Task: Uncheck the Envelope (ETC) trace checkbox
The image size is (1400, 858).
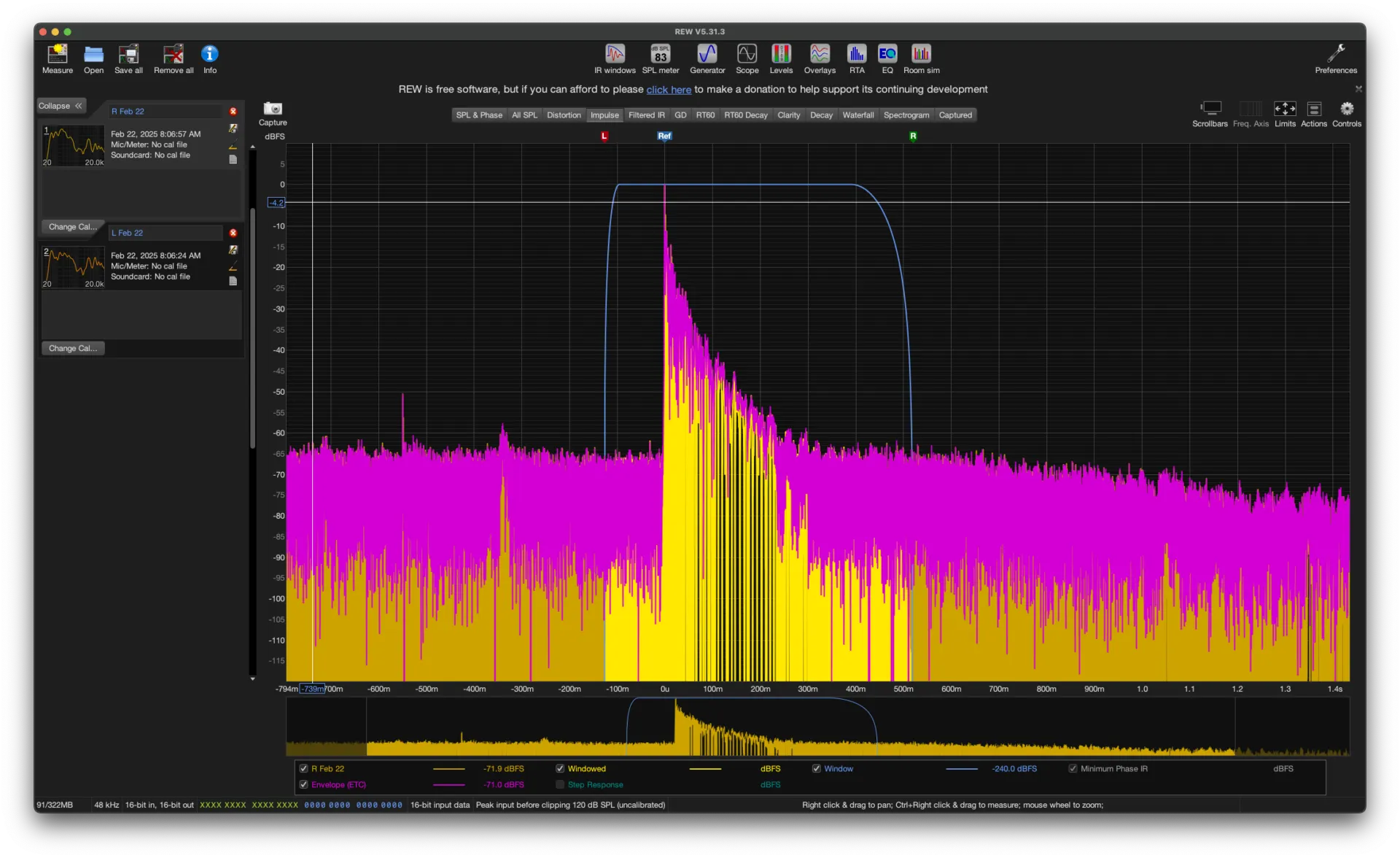Action: 304,784
